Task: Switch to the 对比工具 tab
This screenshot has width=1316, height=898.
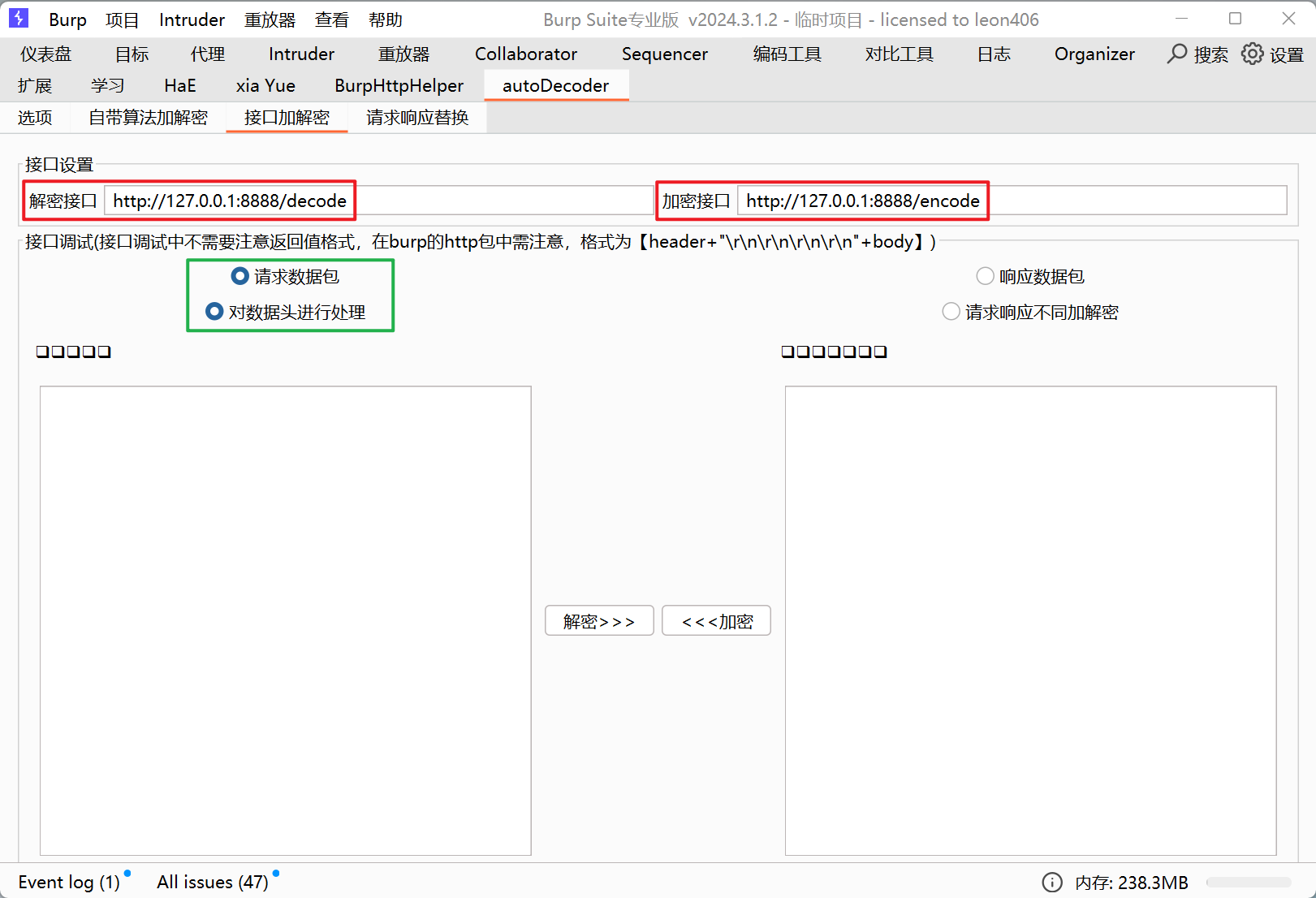Action: [900, 54]
